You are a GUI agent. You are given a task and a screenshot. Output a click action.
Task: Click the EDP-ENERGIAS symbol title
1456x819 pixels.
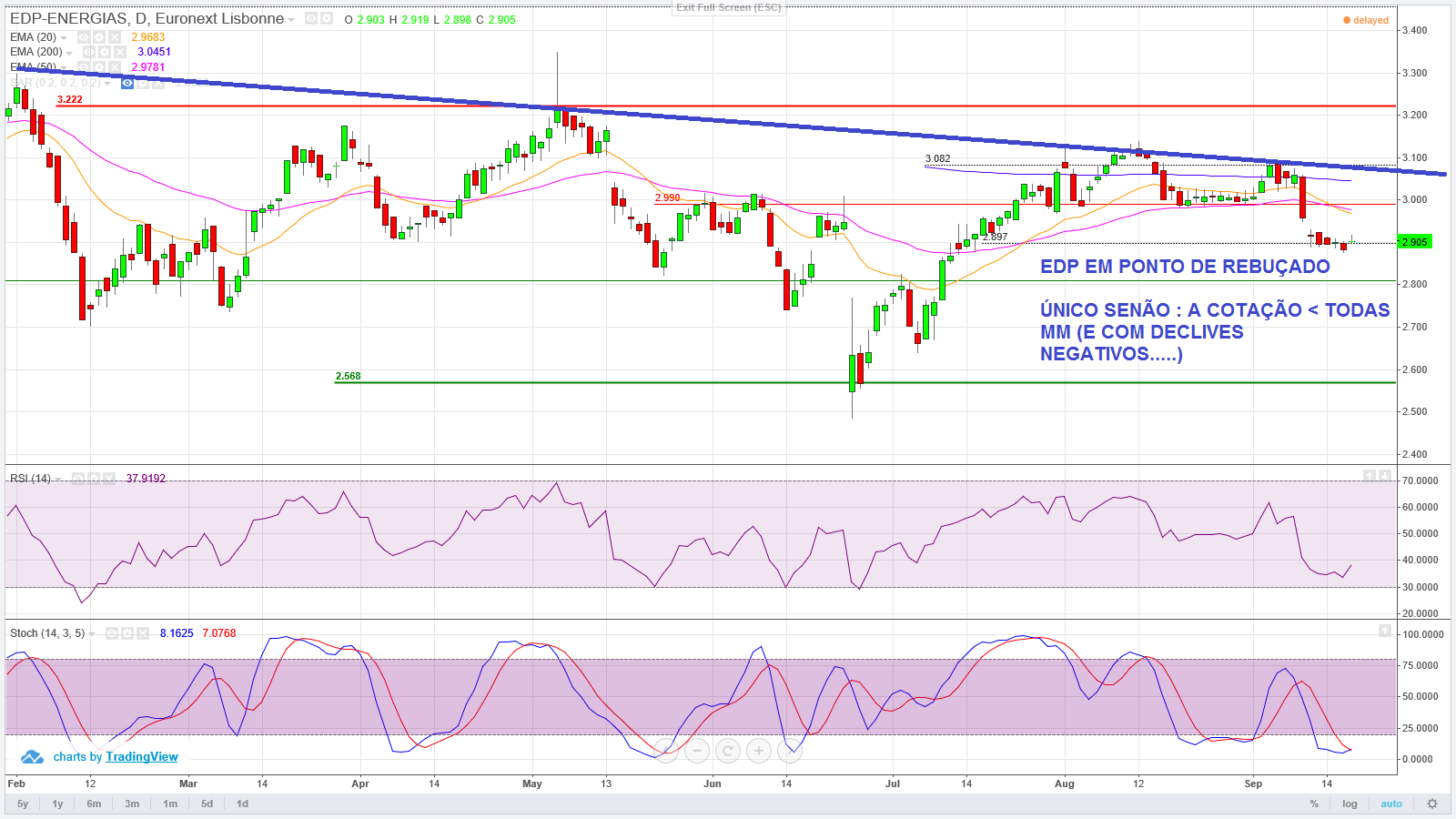pos(147,19)
